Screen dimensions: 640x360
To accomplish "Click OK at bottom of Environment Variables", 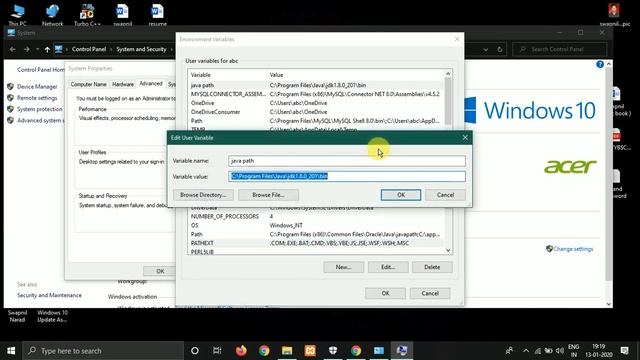I will pyautogui.click(x=385, y=293).
